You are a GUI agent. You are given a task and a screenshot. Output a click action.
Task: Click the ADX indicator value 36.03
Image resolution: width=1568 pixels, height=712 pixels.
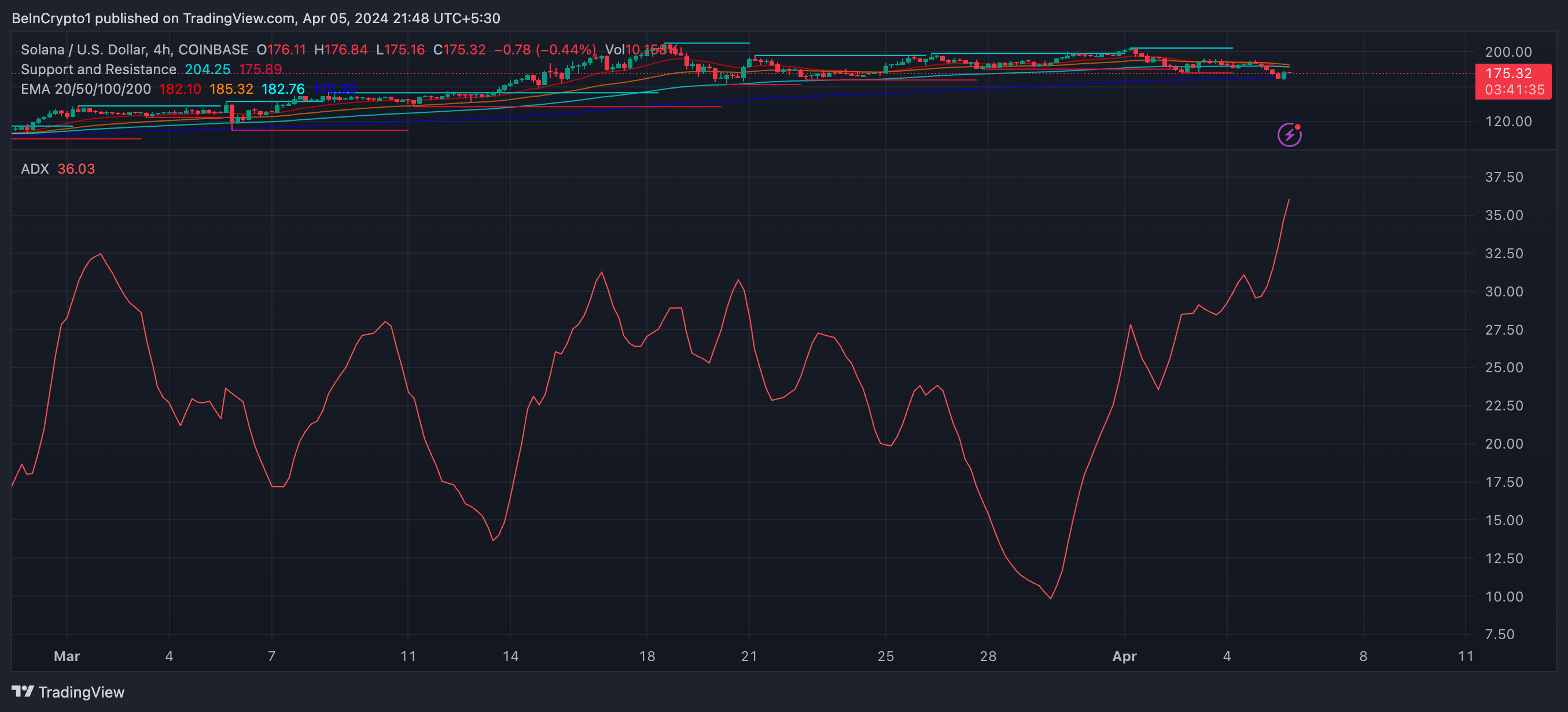(76, 168)
